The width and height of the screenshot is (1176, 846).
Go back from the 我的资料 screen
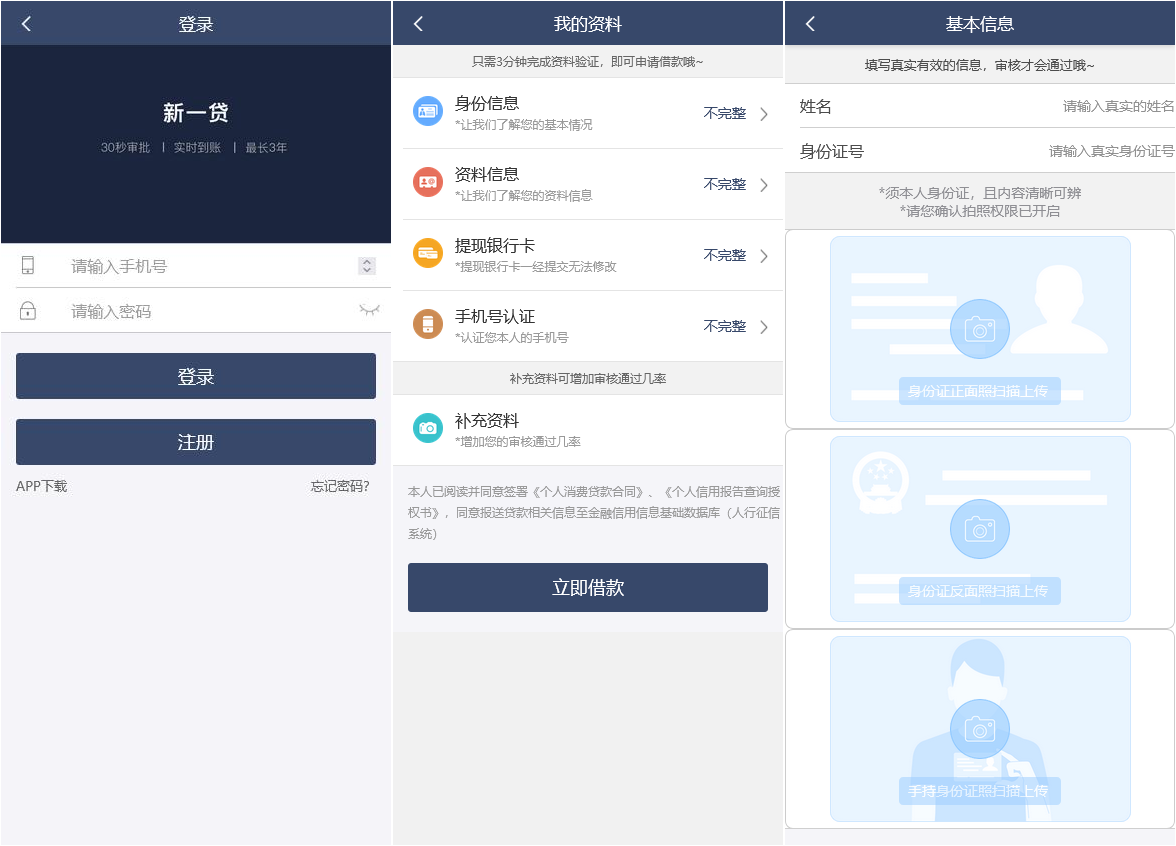pos(418,24)
